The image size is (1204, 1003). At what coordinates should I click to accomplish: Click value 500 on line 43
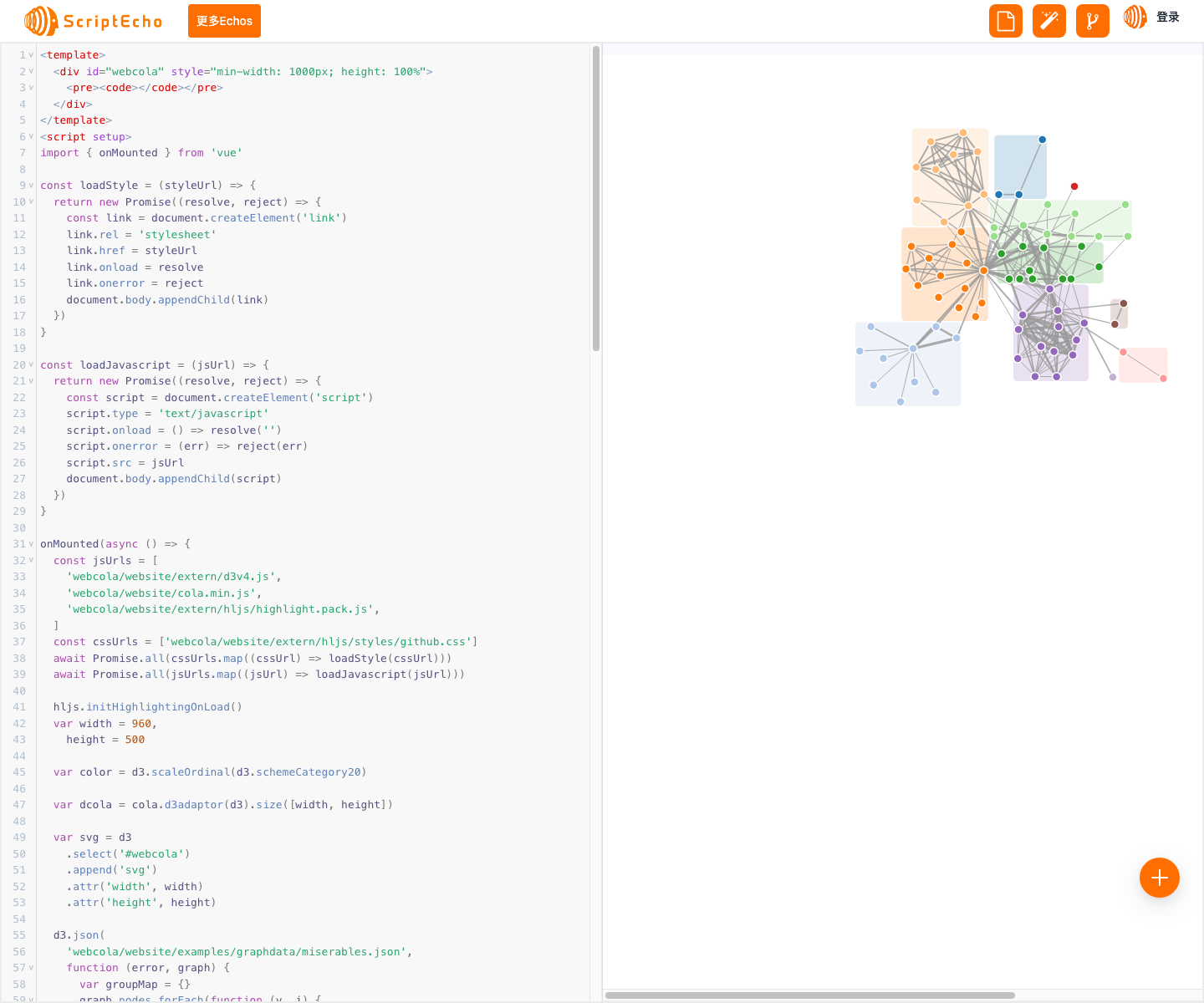[x=135, y=740]
